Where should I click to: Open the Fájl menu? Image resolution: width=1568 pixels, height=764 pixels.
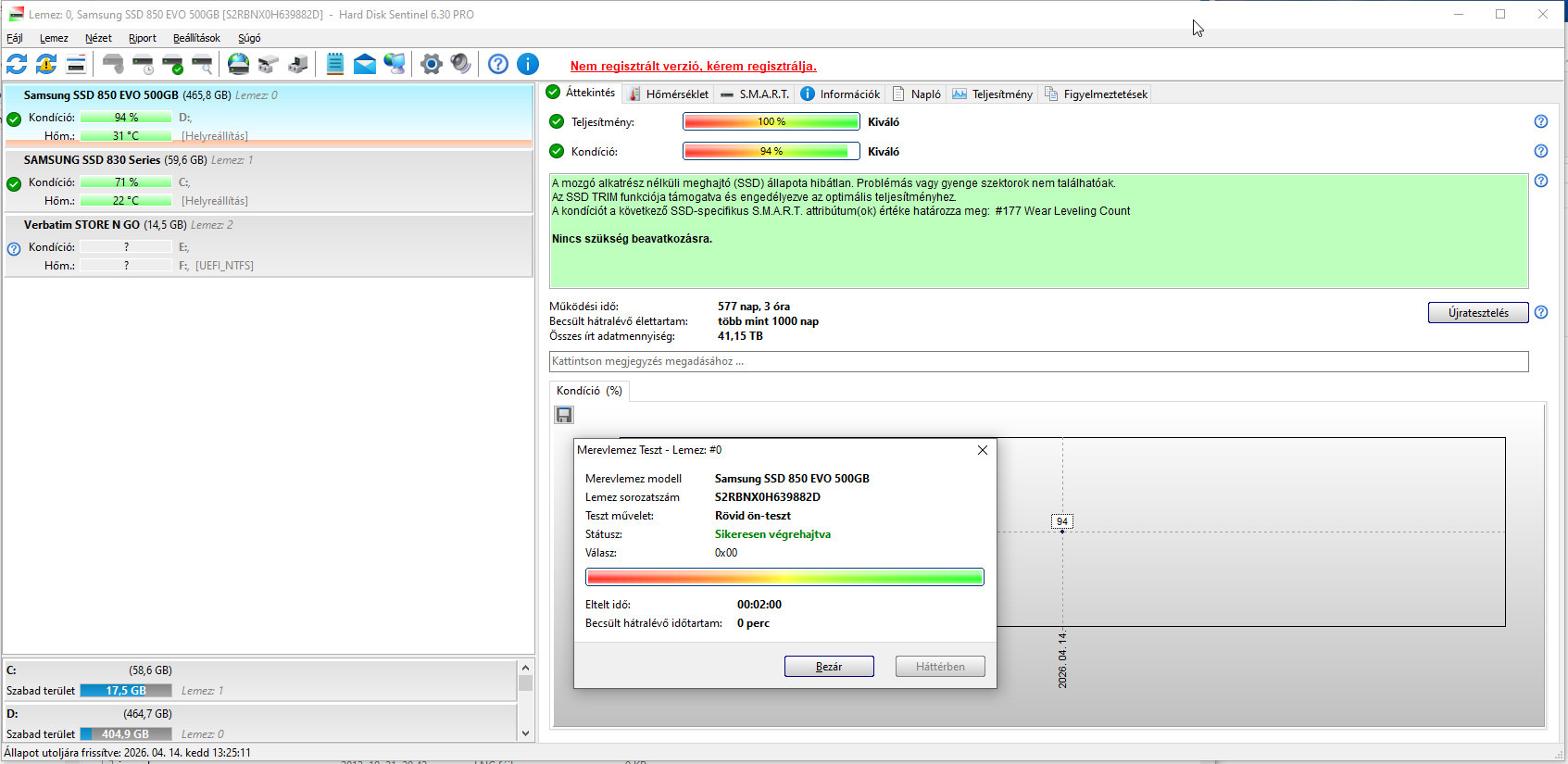point(15,38)
